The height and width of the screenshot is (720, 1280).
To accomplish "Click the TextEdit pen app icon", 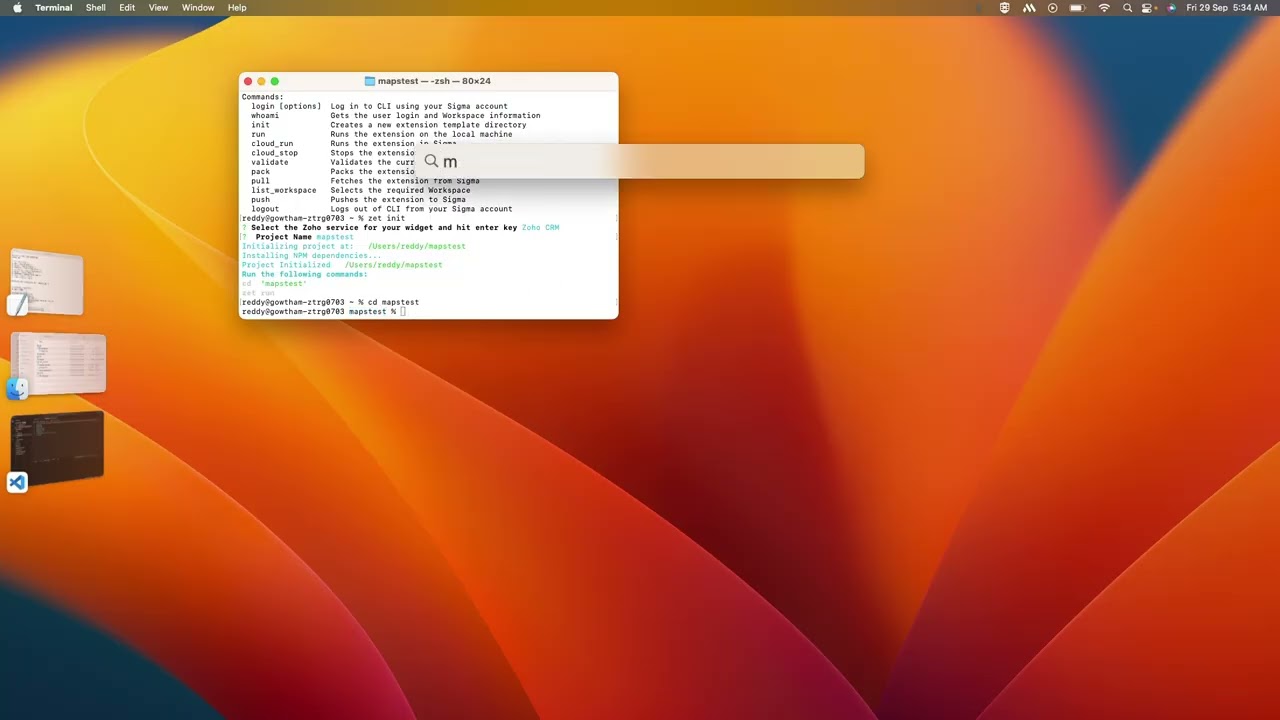I will coord(17,304).
